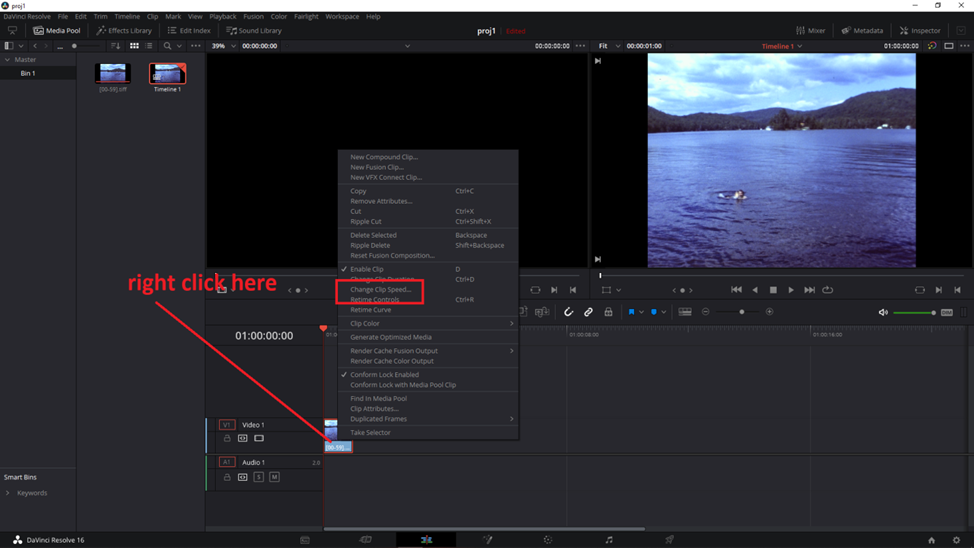This screenshot has width=974, height=548.
Task: Open the Timeline menu in menu bar
Action: [x=127, y=17]
